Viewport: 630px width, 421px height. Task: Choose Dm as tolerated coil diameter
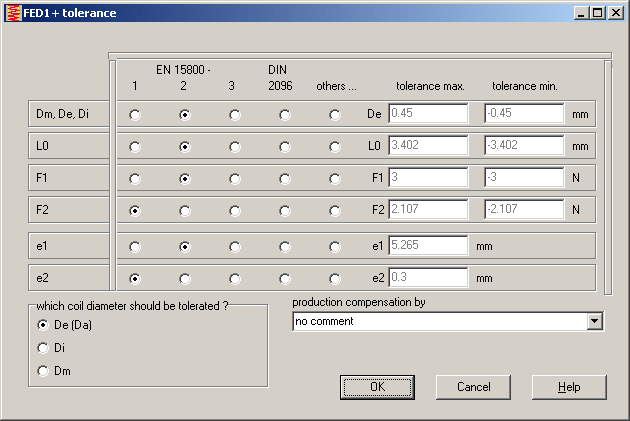[x=43, y=371]
